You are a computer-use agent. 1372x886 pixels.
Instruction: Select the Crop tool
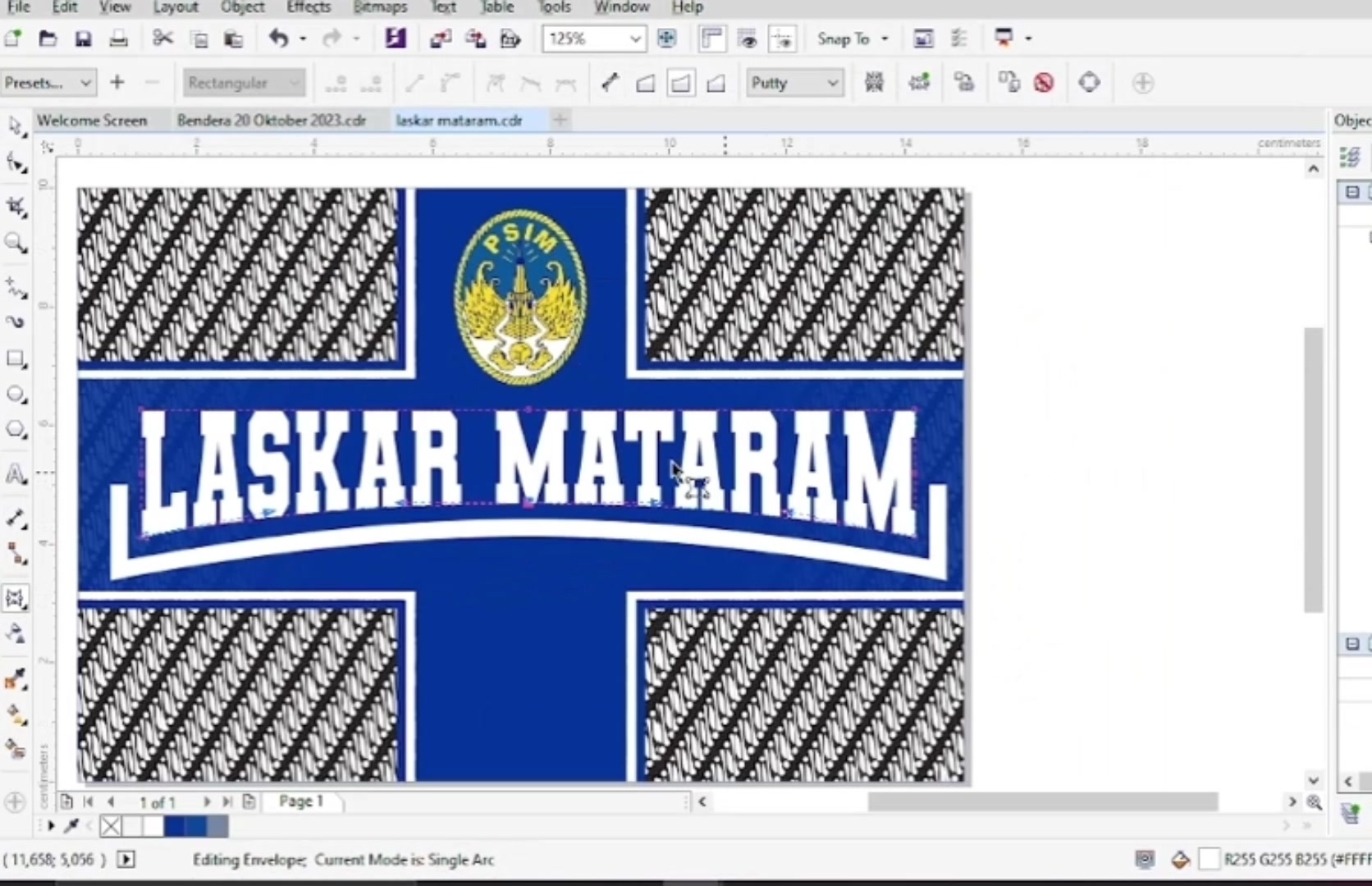(x=16, y=208)
